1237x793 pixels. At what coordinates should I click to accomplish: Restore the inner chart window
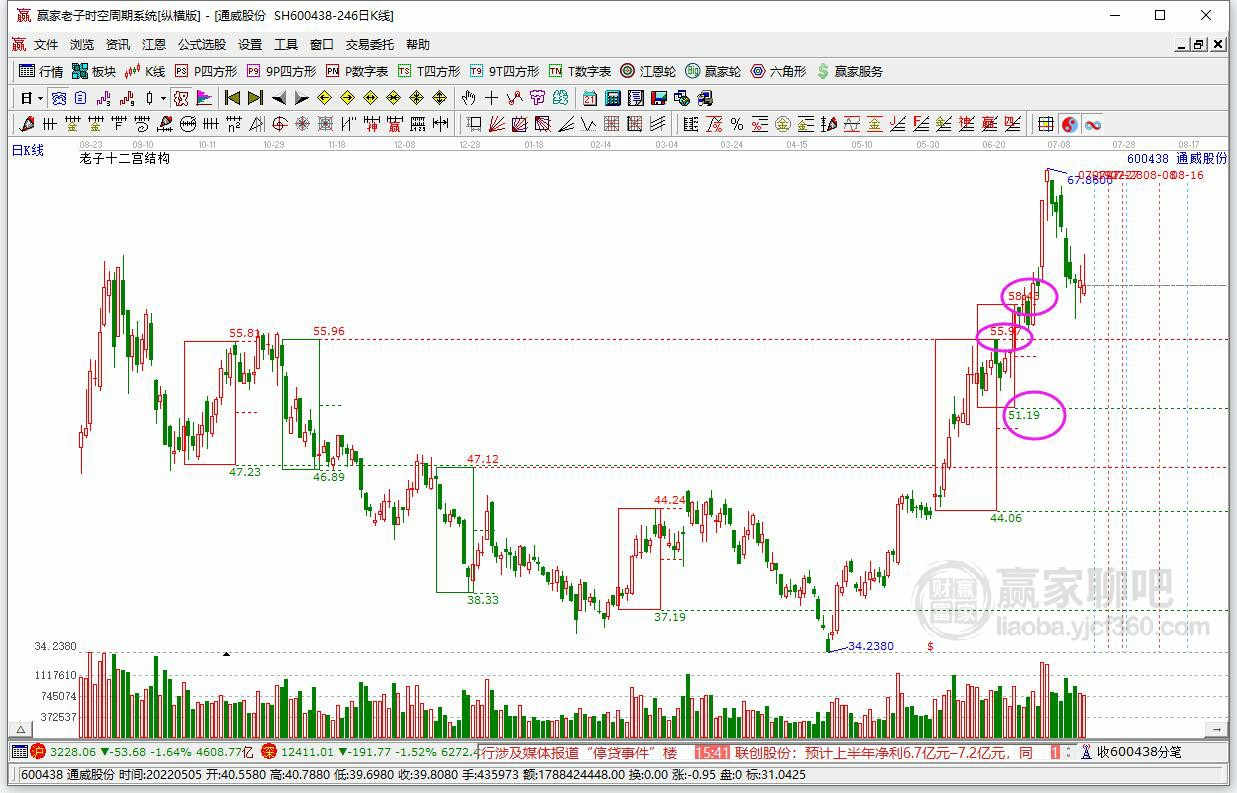pyautogui.click(x=1198, y=44)
